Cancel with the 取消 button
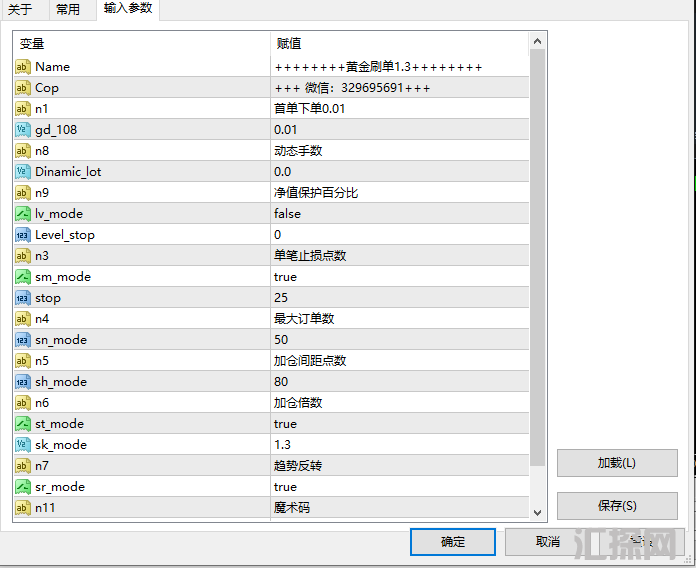Screen dimensions: 696x568 [x=547, y=541]
